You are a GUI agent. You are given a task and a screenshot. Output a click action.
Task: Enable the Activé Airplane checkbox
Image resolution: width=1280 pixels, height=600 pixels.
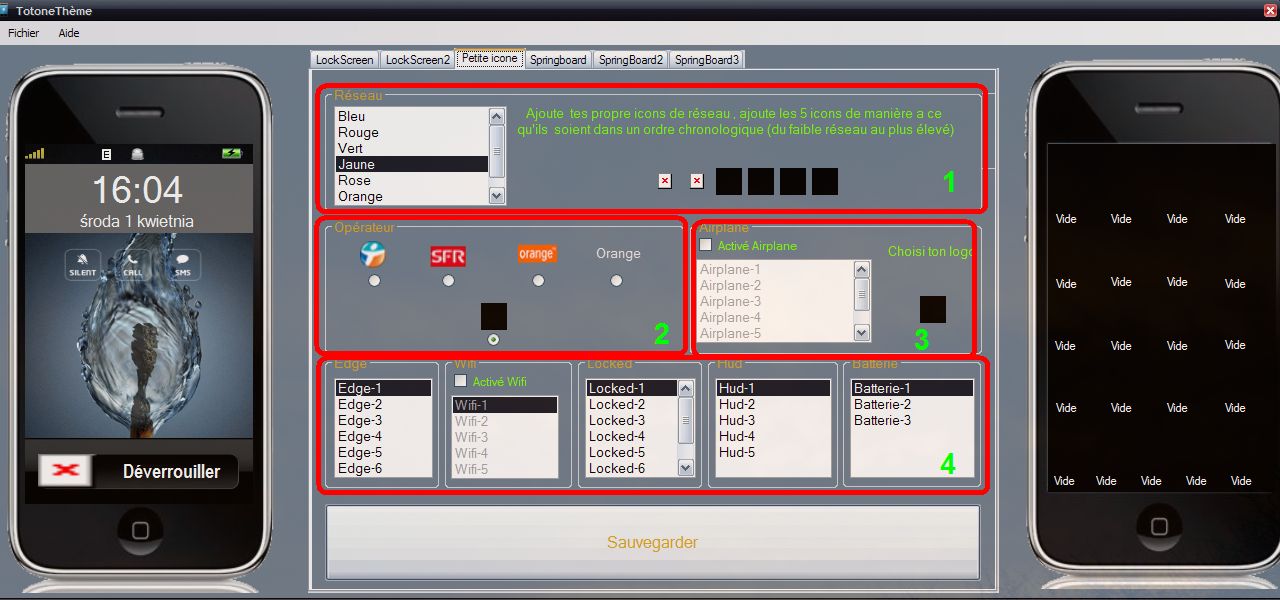click(705, 245)
